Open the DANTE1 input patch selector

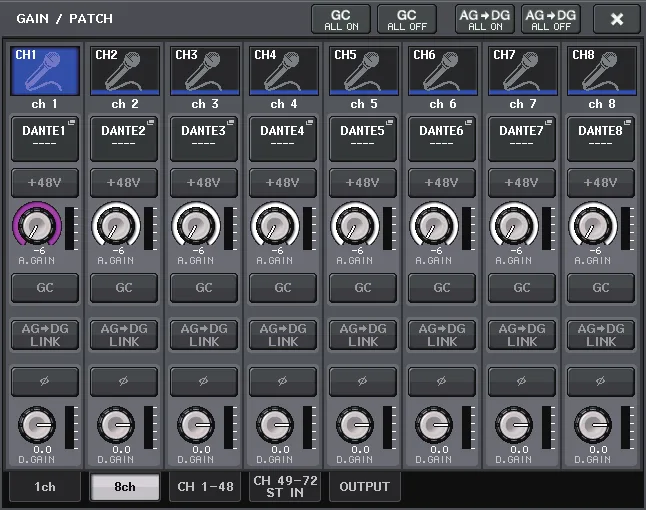pyautogui.click(x=45, y=139)
